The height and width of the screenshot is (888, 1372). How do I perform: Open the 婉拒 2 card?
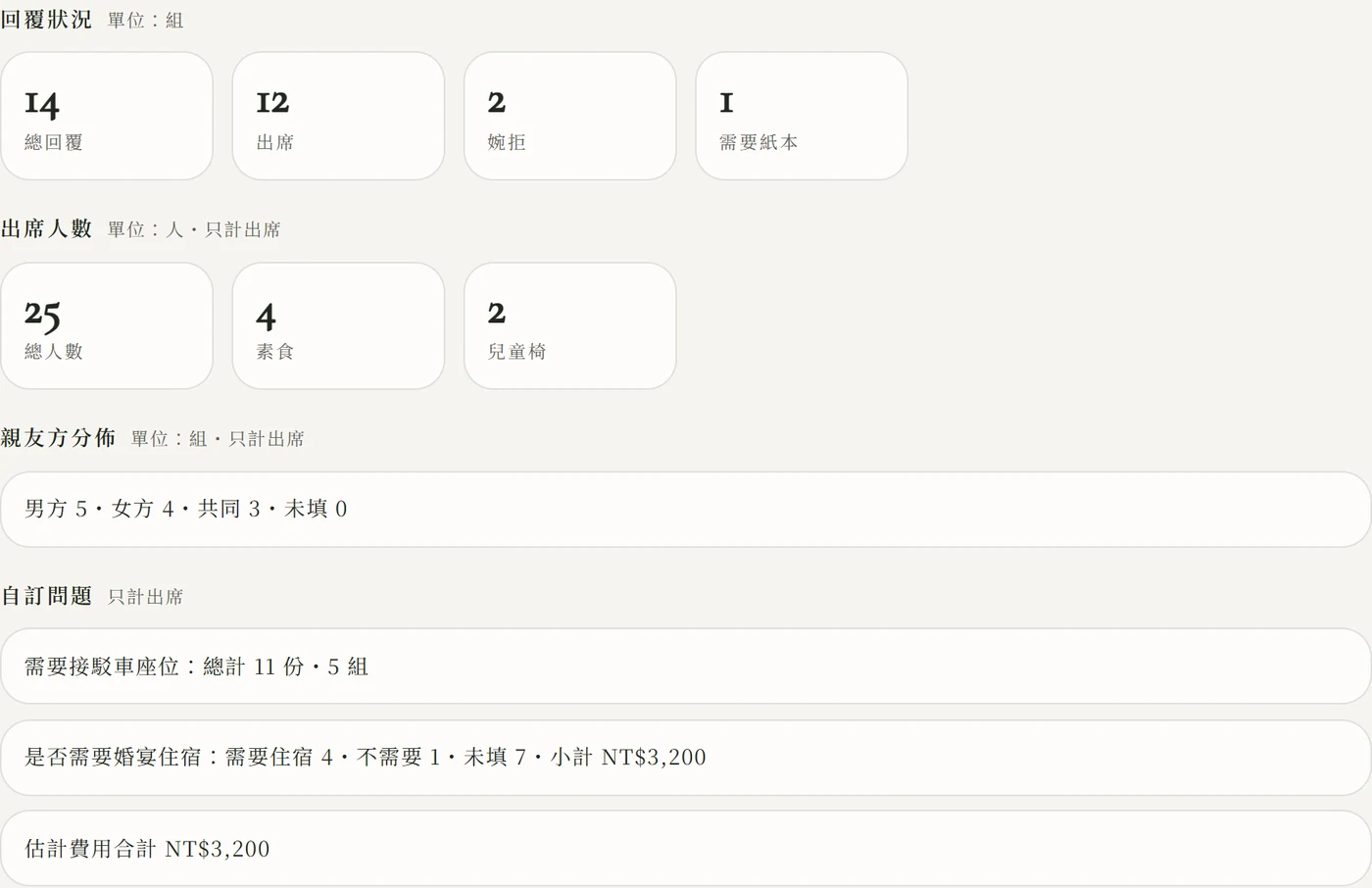(570, 116)
